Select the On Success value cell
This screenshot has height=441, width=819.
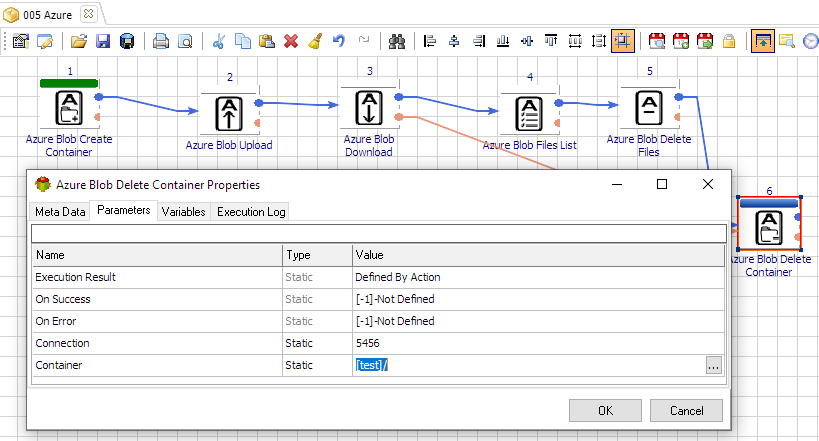tap(539, 299)
